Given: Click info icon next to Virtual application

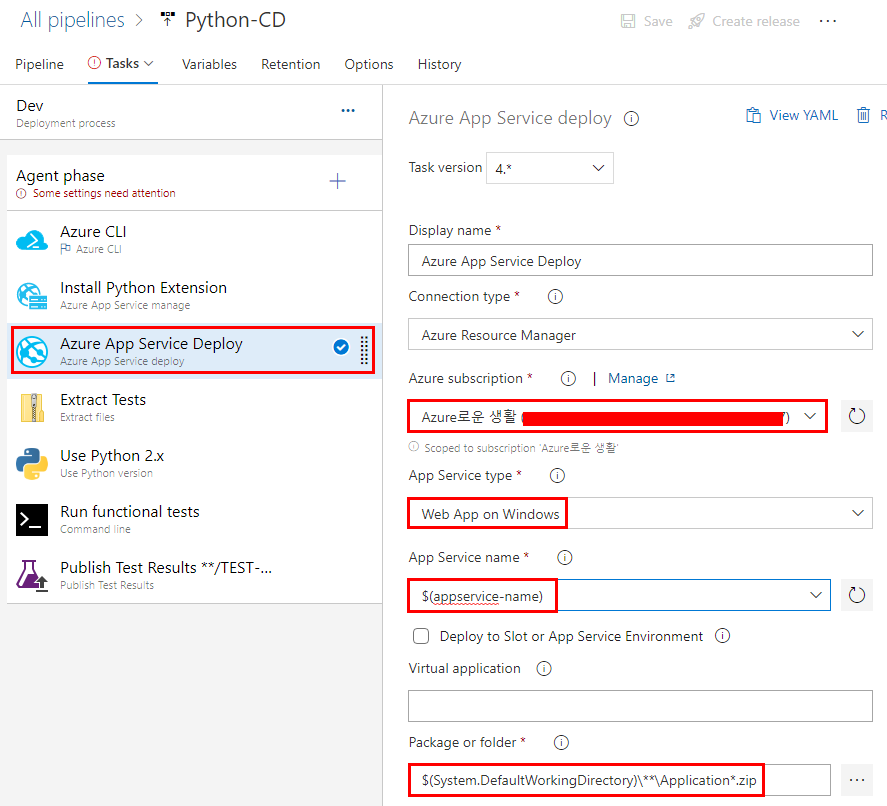Looking at the screenshot, I should click(544, 669).
